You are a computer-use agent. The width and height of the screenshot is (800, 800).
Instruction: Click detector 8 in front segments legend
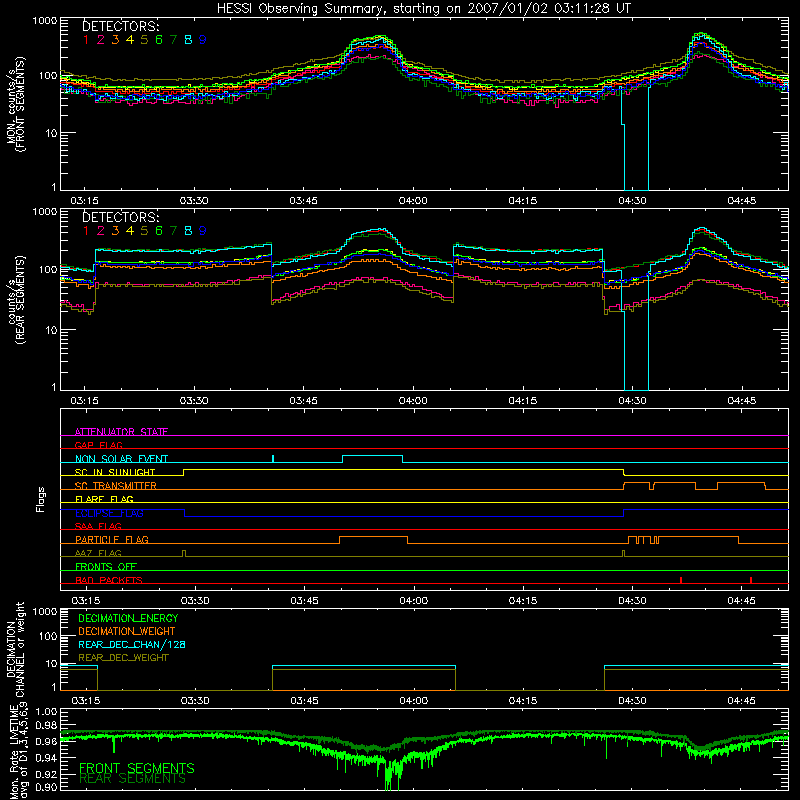point(188,40)
